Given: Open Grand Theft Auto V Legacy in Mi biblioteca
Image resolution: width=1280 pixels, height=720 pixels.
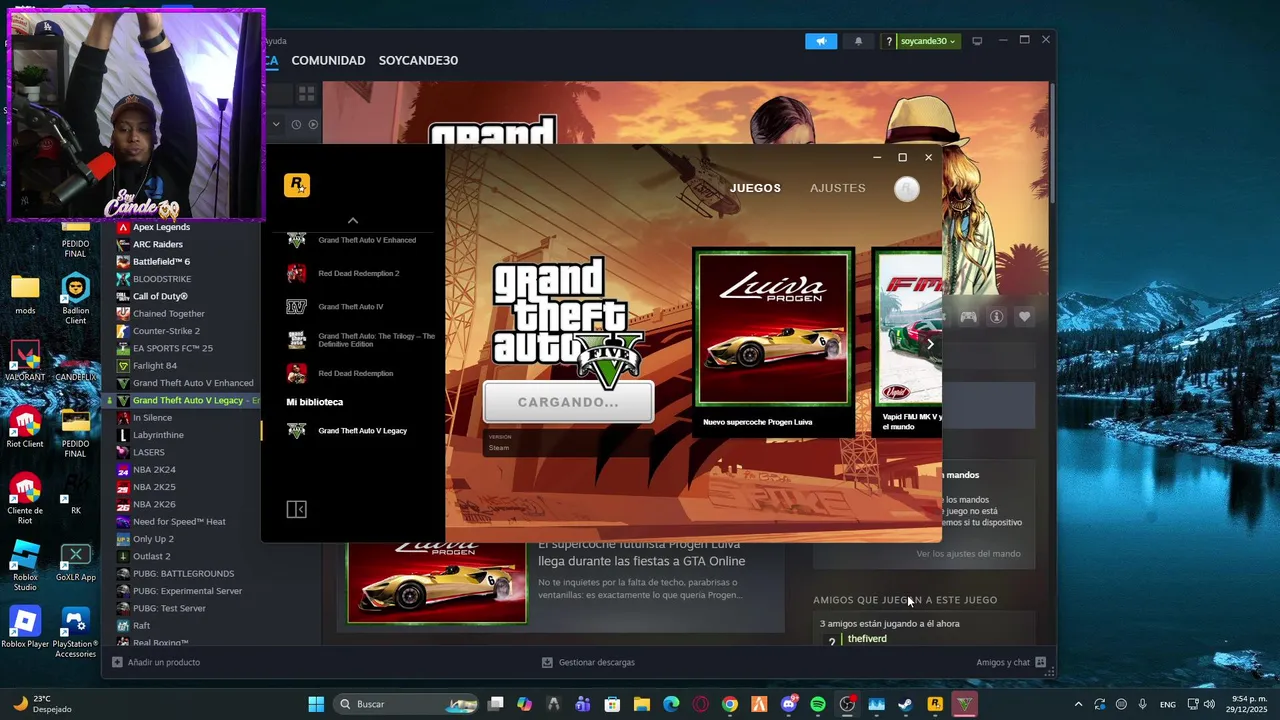Looking at the screenshot, I should point(347,431).
